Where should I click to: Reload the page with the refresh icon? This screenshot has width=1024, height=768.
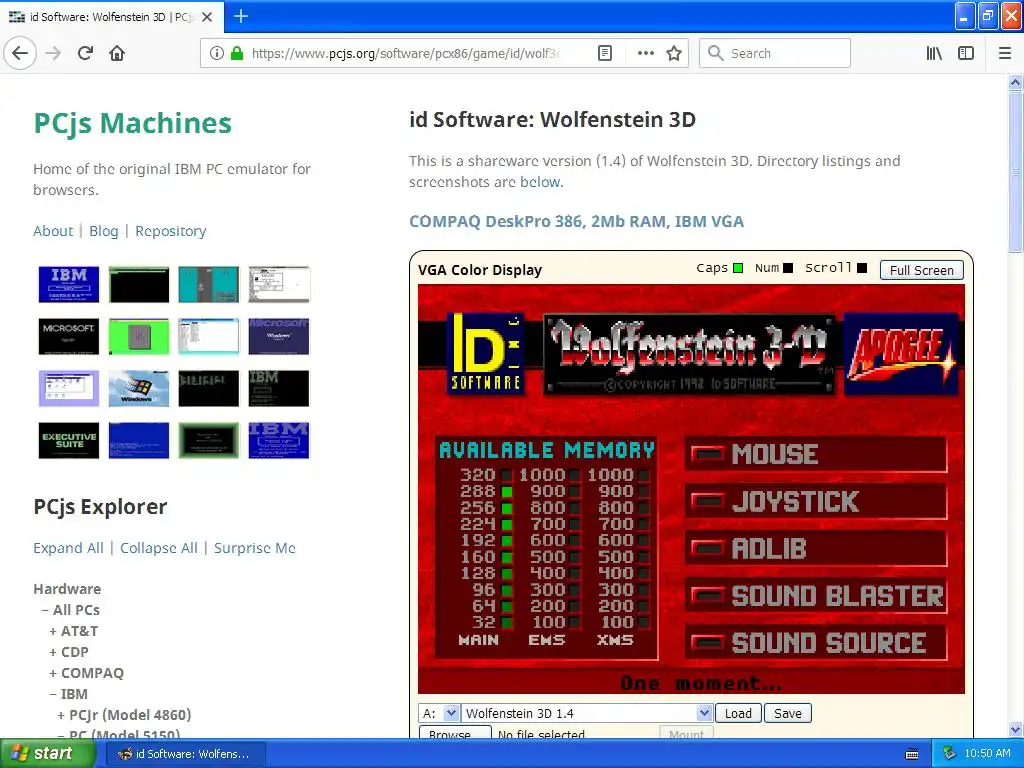pyautogui.click(x=86, y=54)
